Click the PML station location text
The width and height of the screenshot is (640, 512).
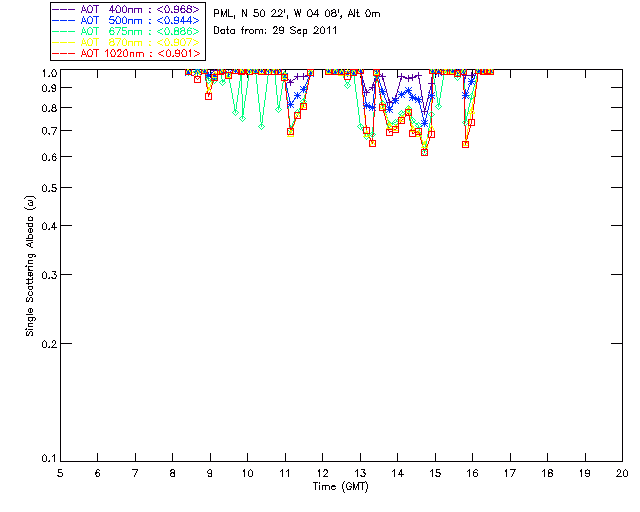[x=297, y=14]
